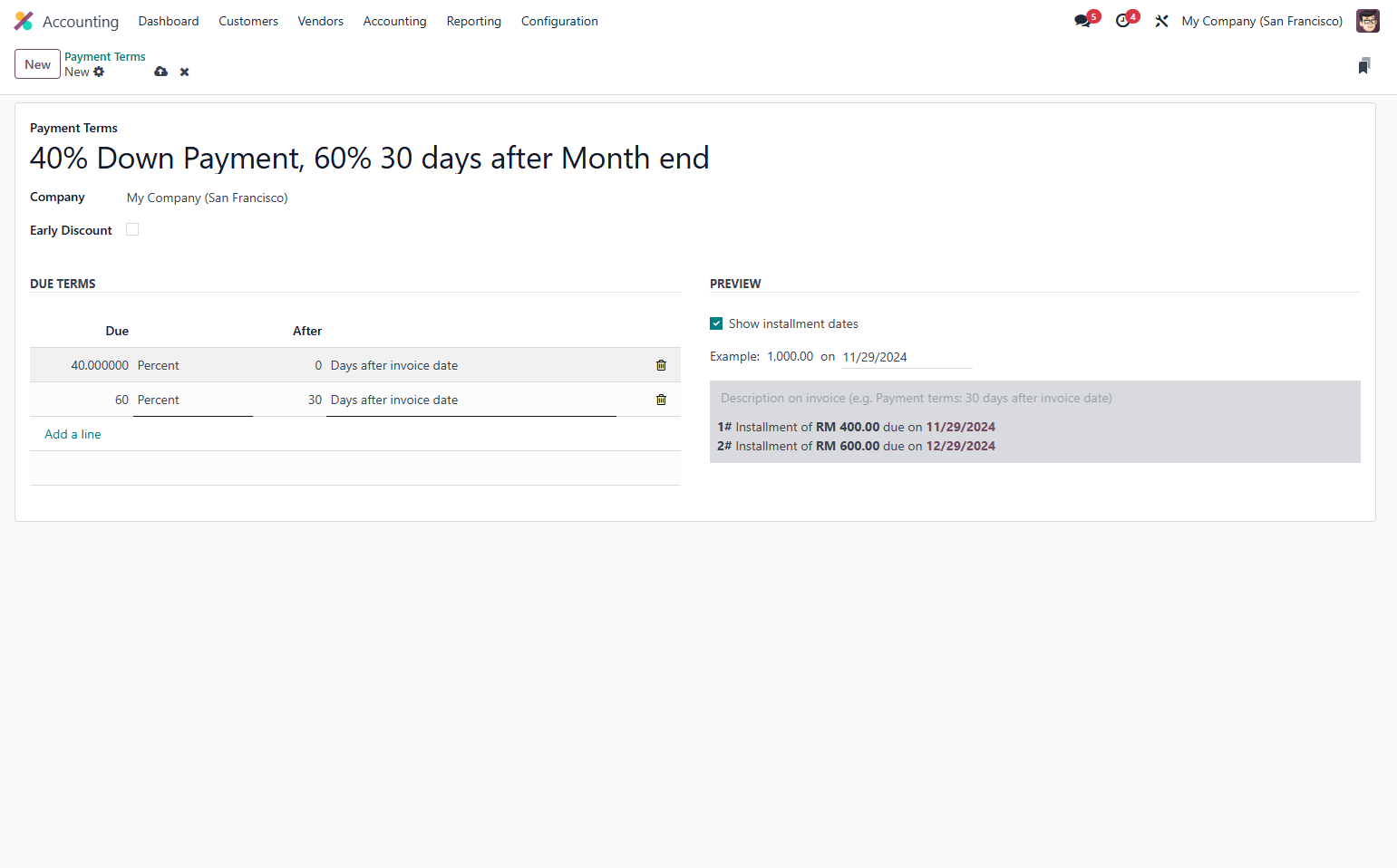Open the messages conversations icon
Viewport: 1397px width, 868px height.
click(x=1082, y=21)
